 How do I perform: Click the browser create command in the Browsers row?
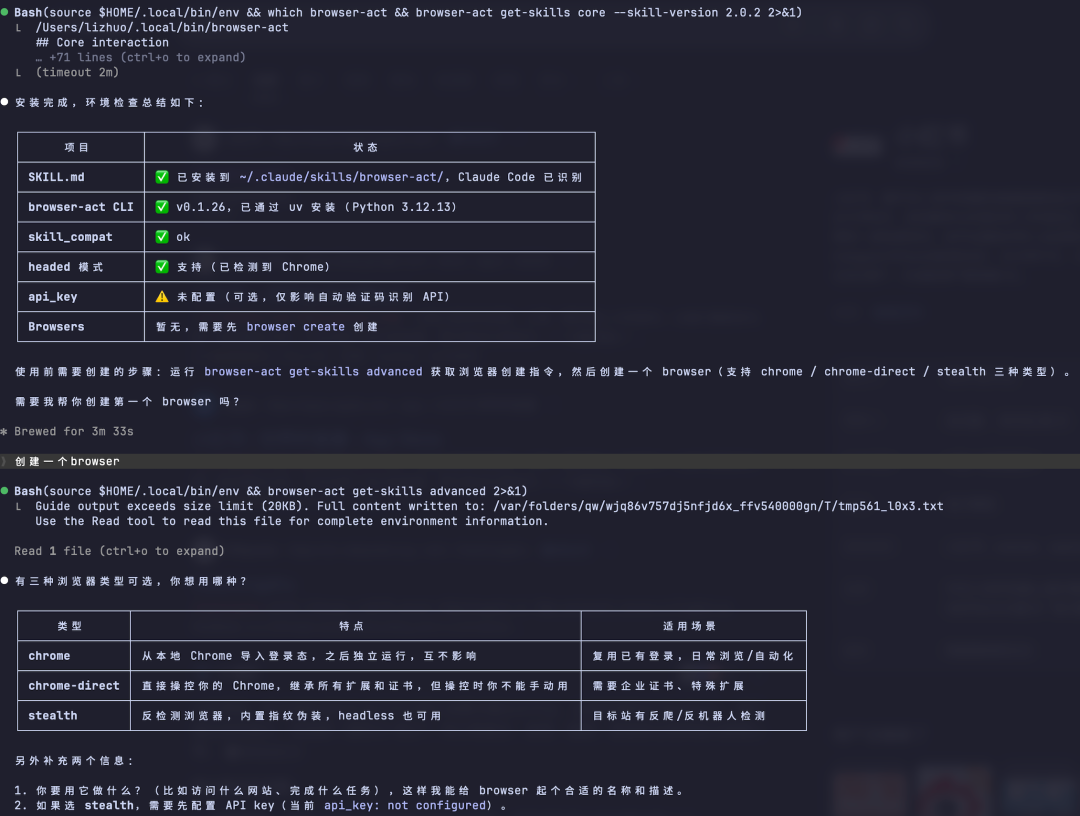pos(295,326)
